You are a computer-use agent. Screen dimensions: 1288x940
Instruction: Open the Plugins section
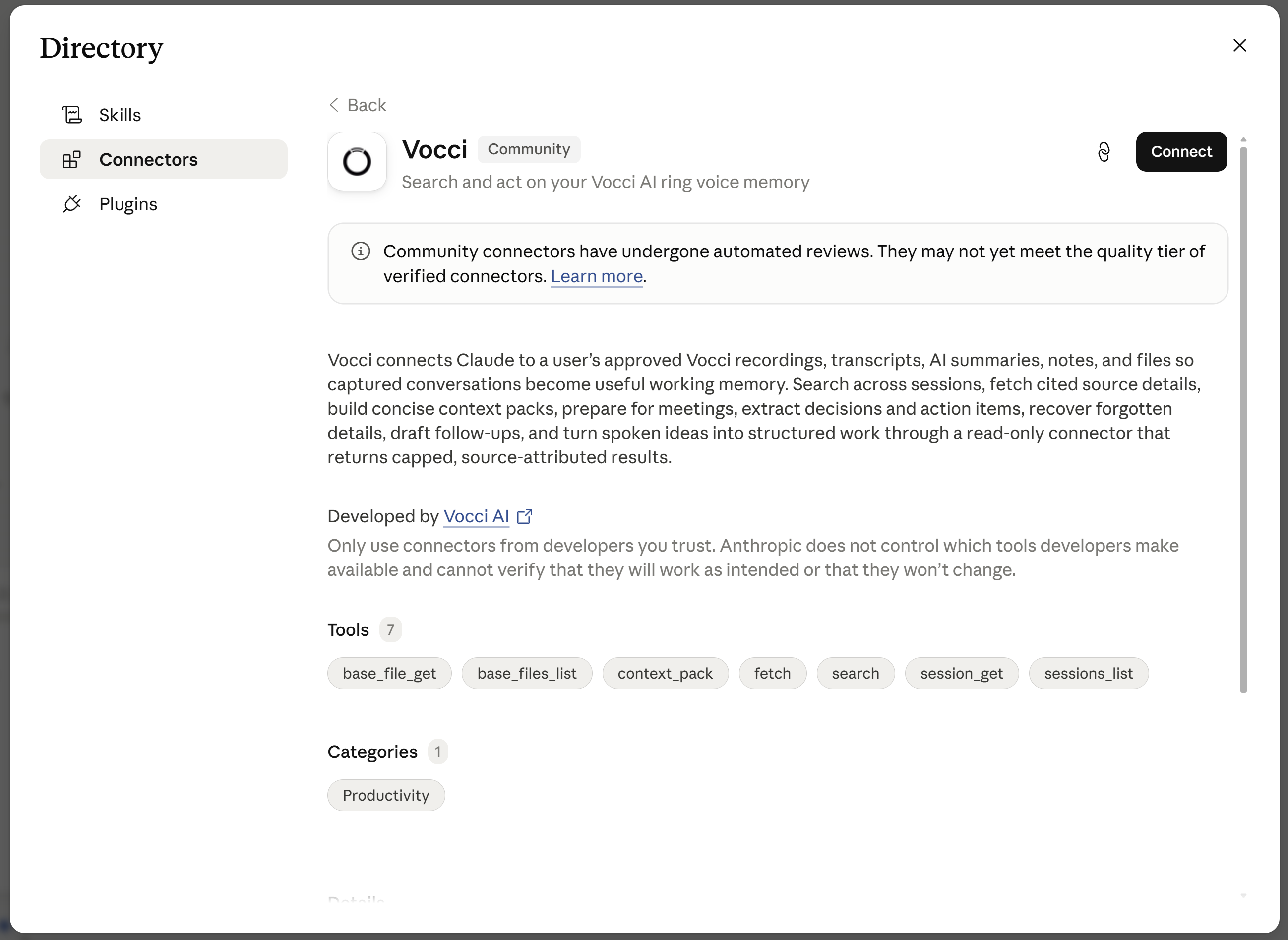(x=163, y=204)
